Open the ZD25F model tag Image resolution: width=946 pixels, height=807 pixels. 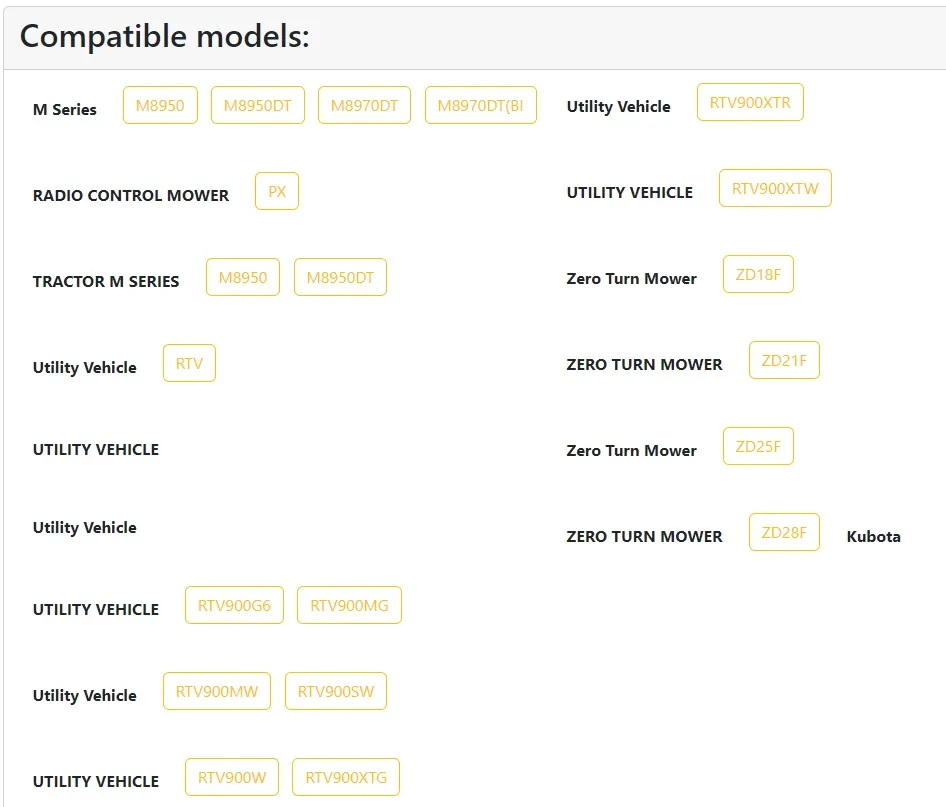point(758,446)
